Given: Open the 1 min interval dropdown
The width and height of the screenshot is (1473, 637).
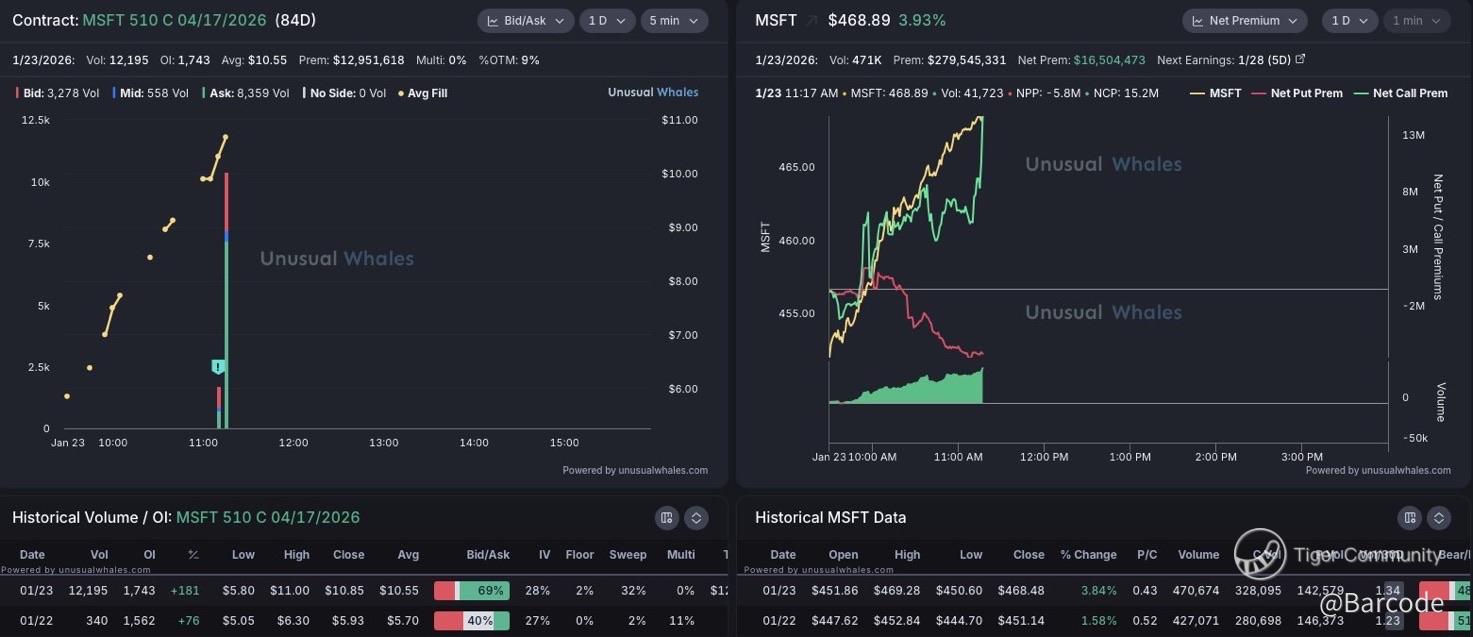Looking at the screenshot, I should pos(1417,20).
